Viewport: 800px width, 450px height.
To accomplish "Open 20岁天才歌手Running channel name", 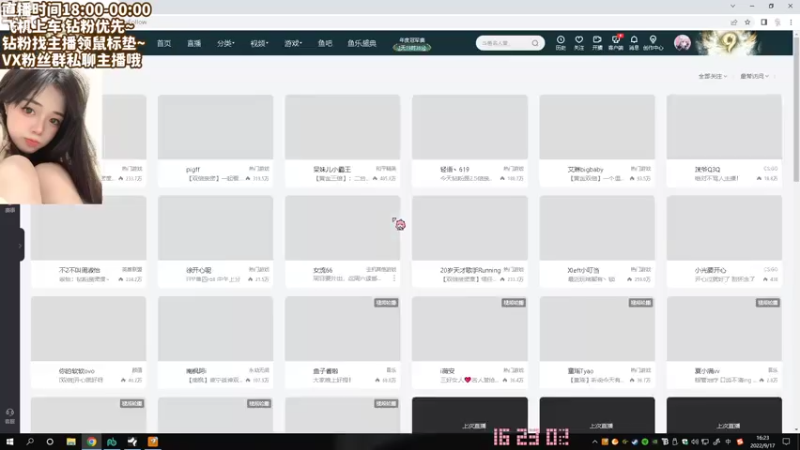I will (x=470, y=270).
